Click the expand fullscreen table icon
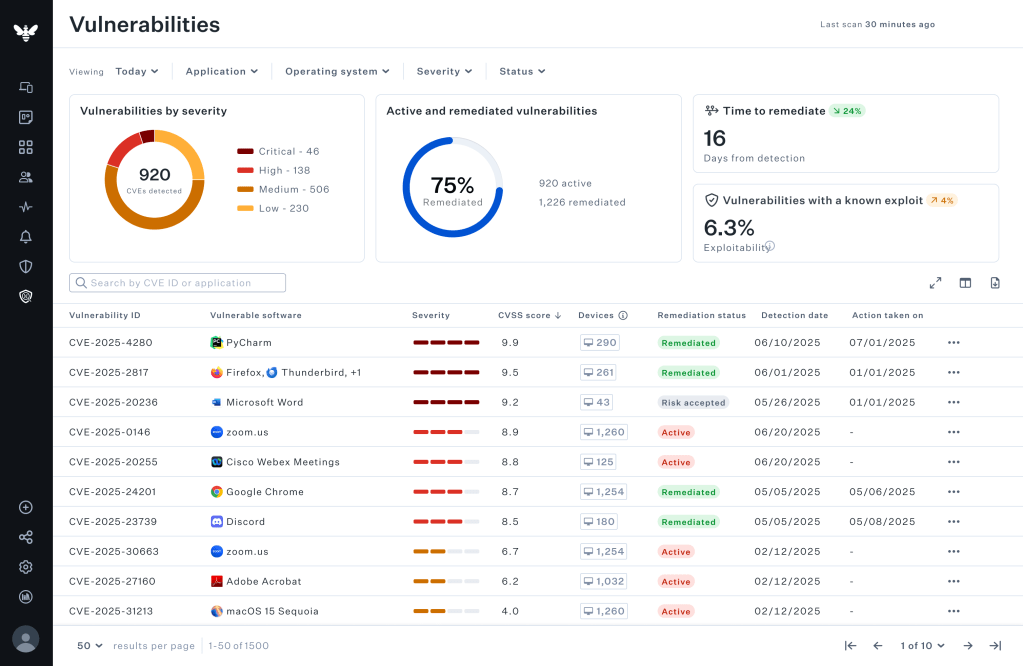 935,283
